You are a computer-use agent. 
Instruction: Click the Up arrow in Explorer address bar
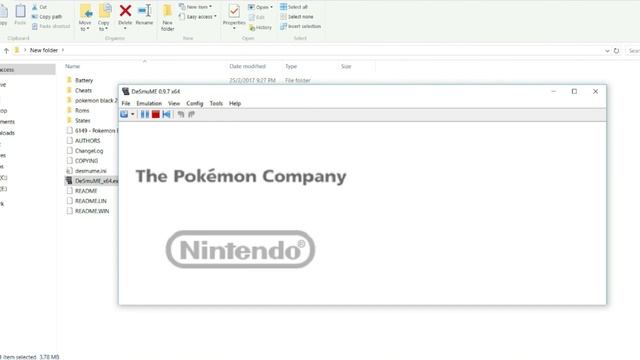6,51
